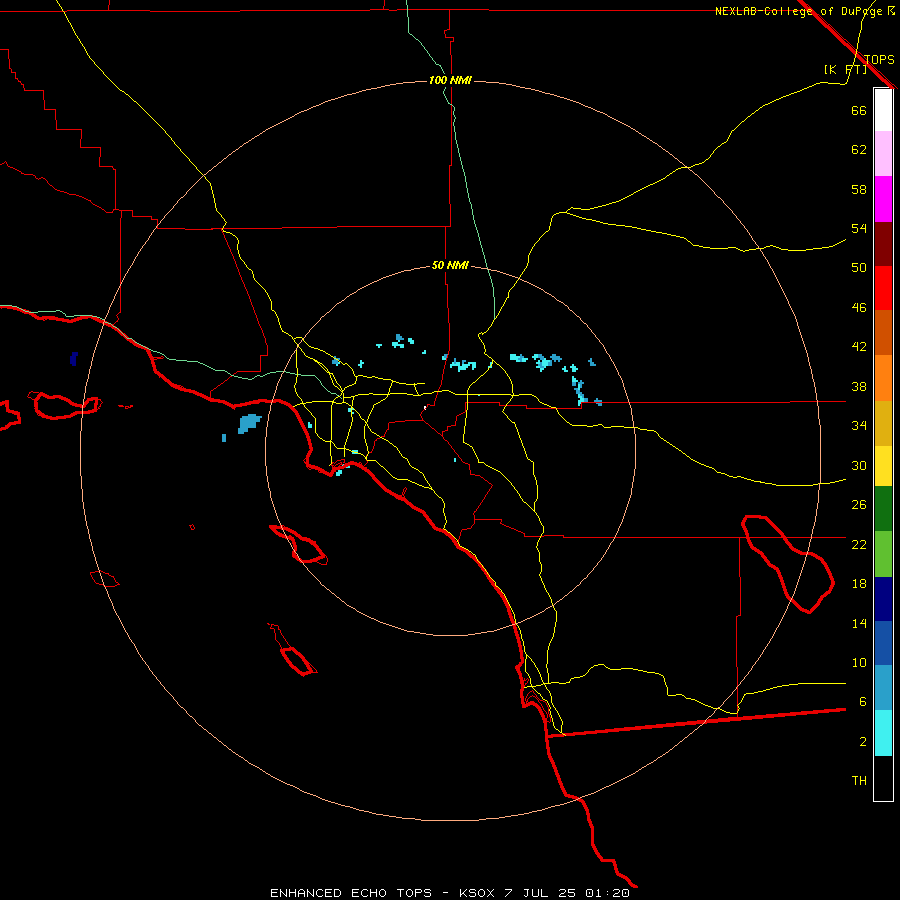The width and height of the screenshot is (900, 900).
Task: Click the dark green legend swatch
Action: (x=883, y=509)
